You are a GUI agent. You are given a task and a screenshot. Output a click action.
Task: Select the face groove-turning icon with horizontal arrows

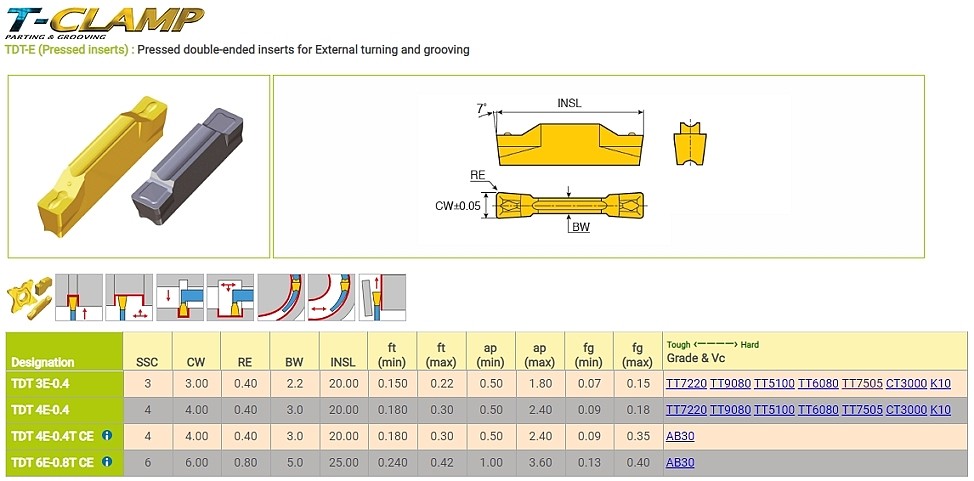331,298
